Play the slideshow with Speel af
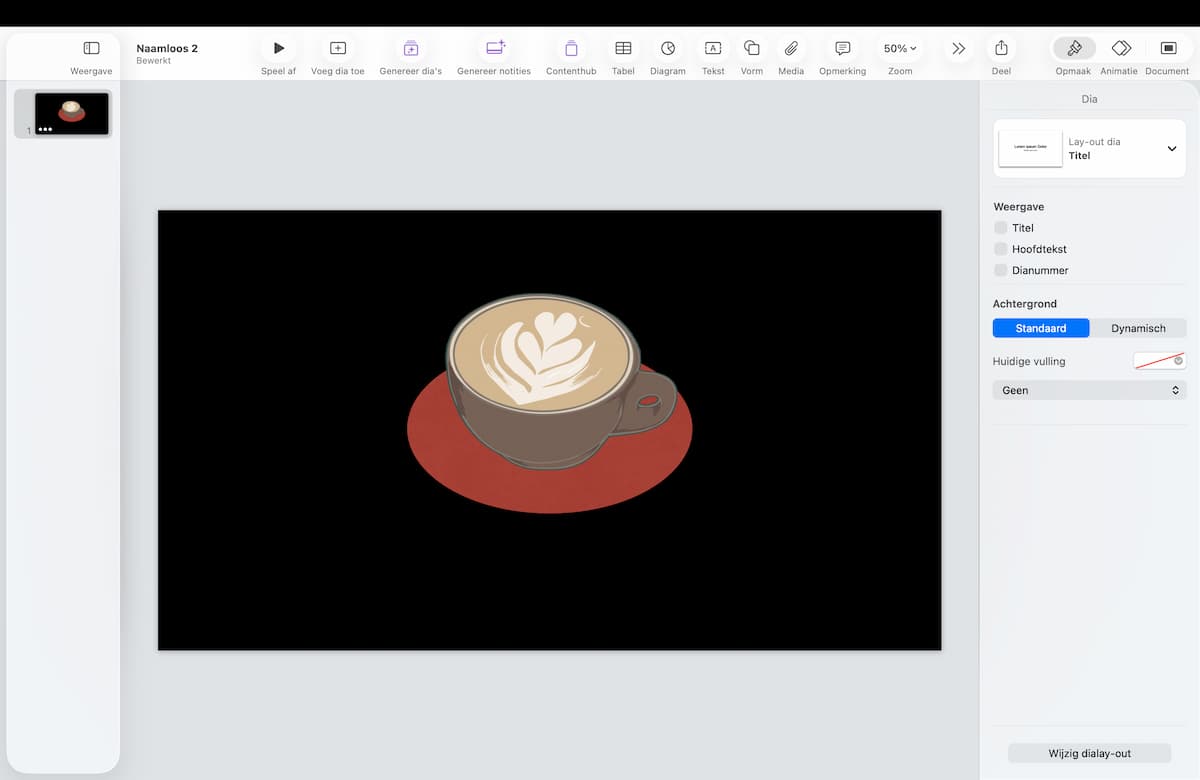Viewport: 1200px width, 780px height. pos(279,48)
